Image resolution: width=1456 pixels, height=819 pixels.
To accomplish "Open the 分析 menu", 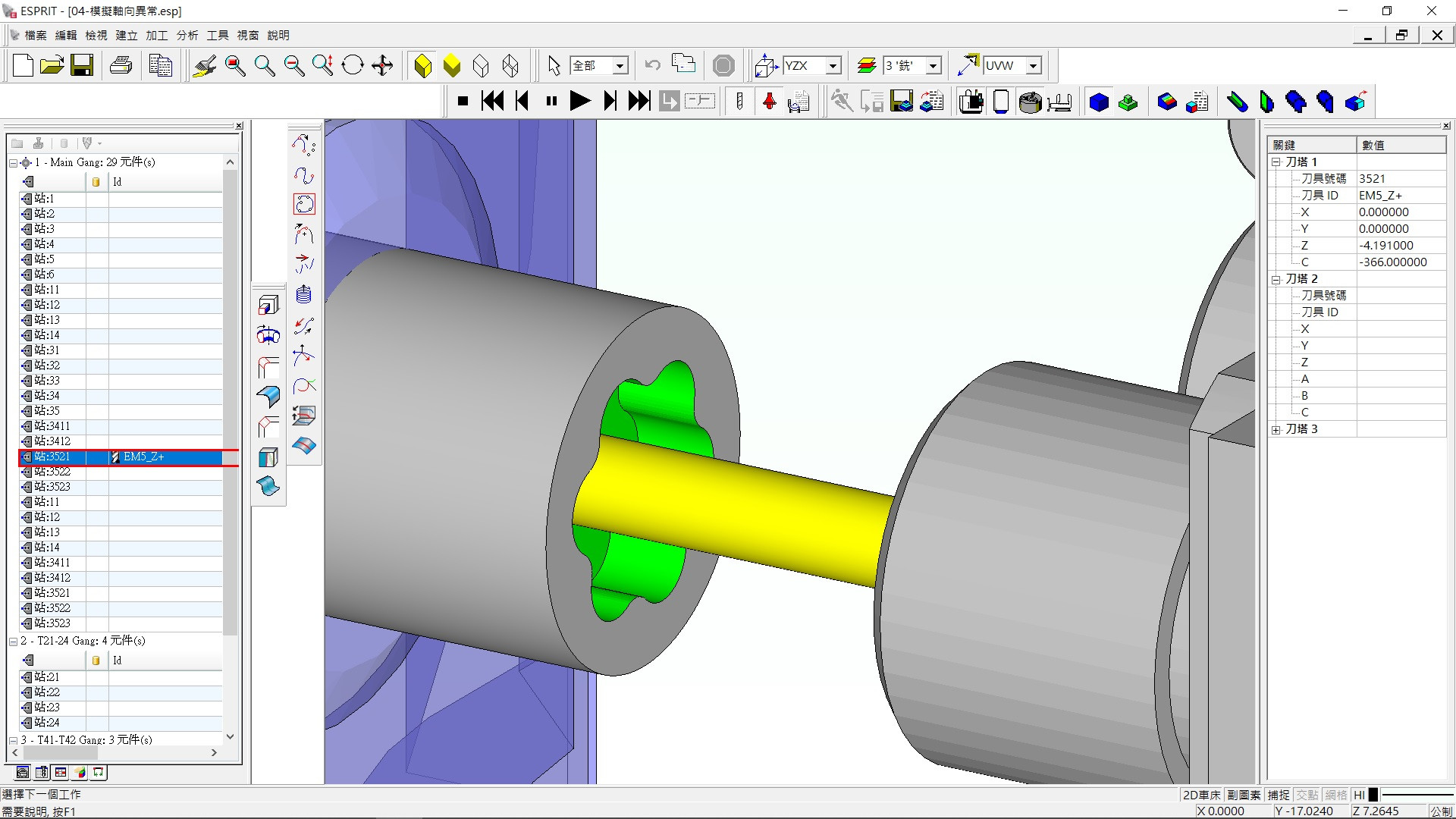I will click(x=187, y=36).
